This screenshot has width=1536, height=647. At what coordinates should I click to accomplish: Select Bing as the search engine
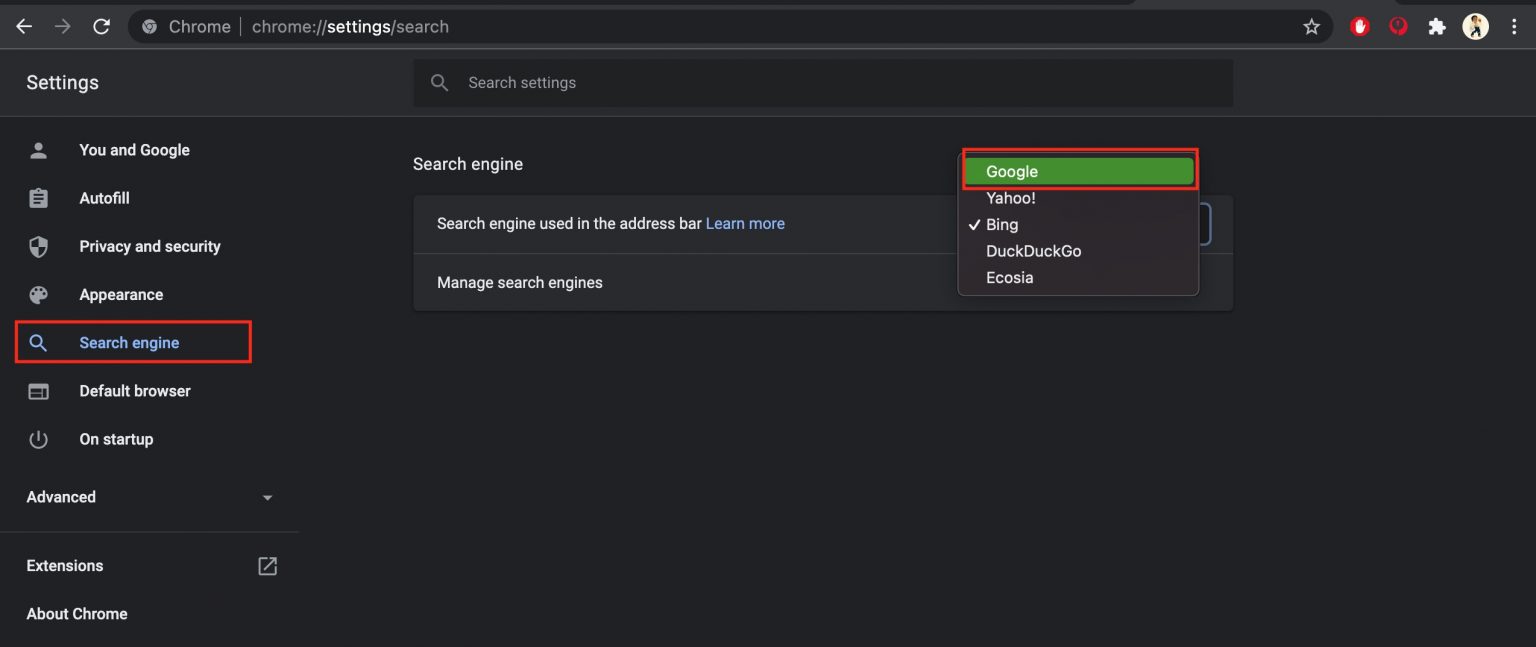(x=1001, y=224)
